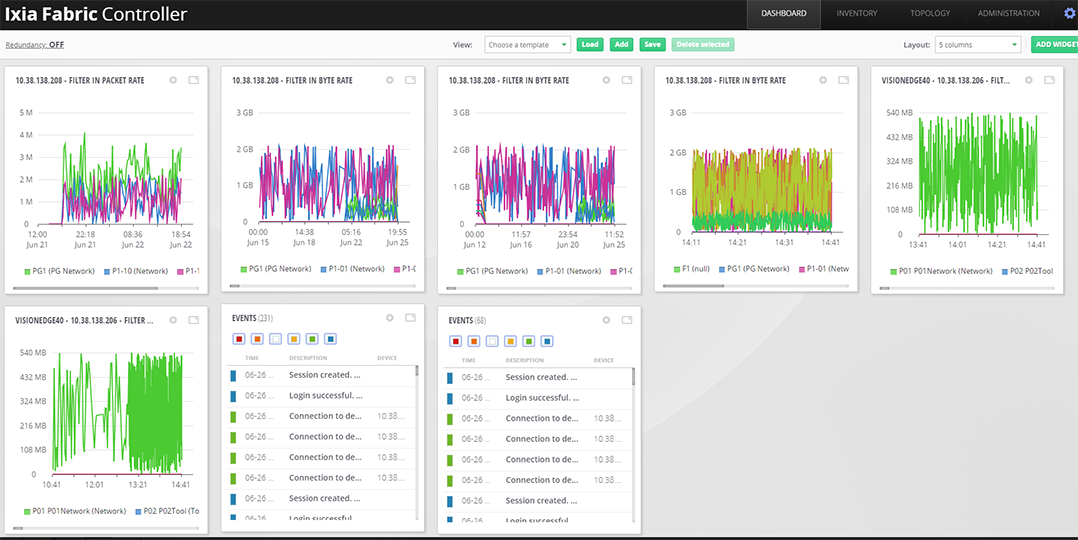
Task: Switch to the Administration tab
Action: click(x=1009, y=14)
